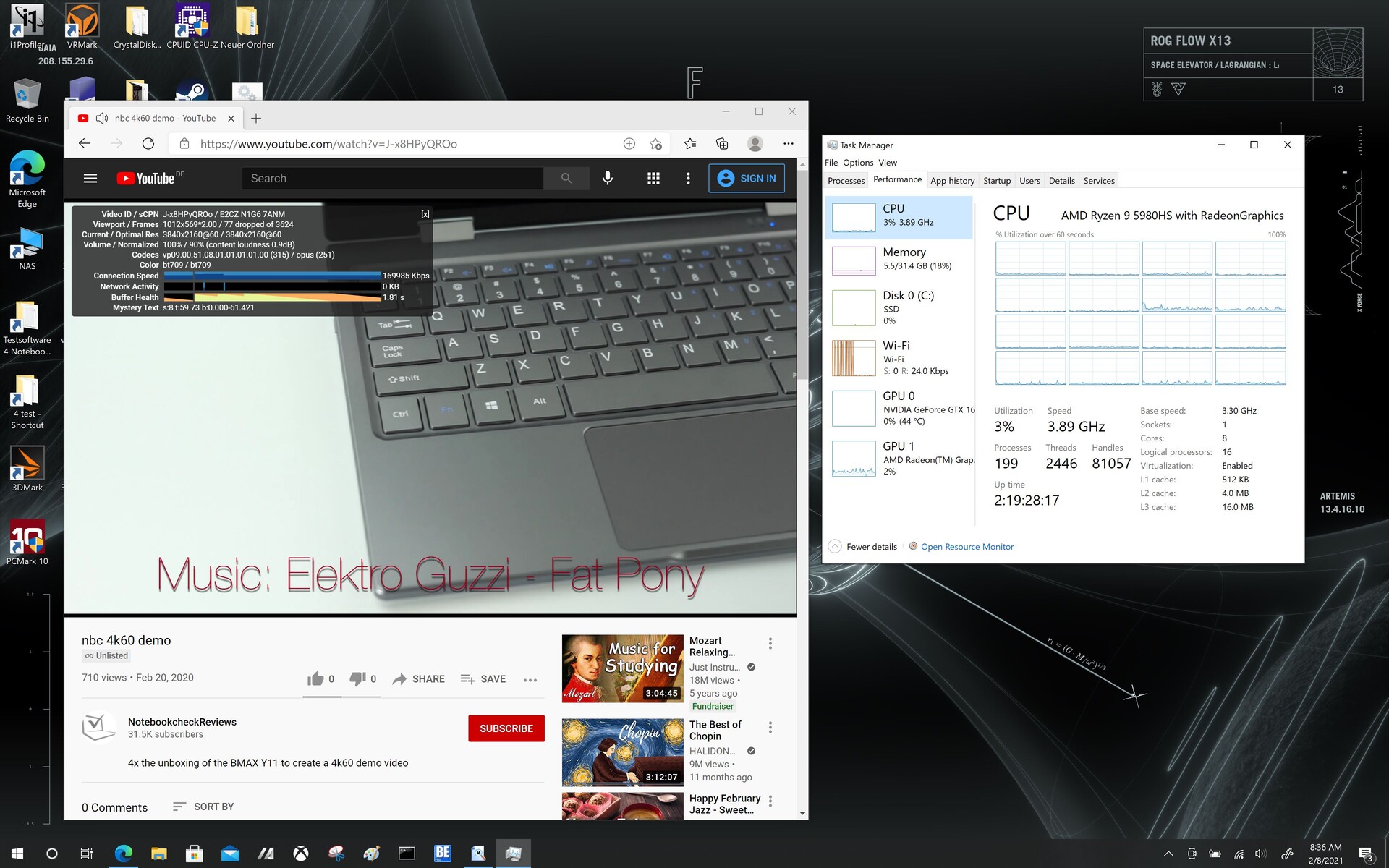Open options for Mozart Relaxing video
The image size is (1389, 868).
pyautogui.click(x=770, y=643)
